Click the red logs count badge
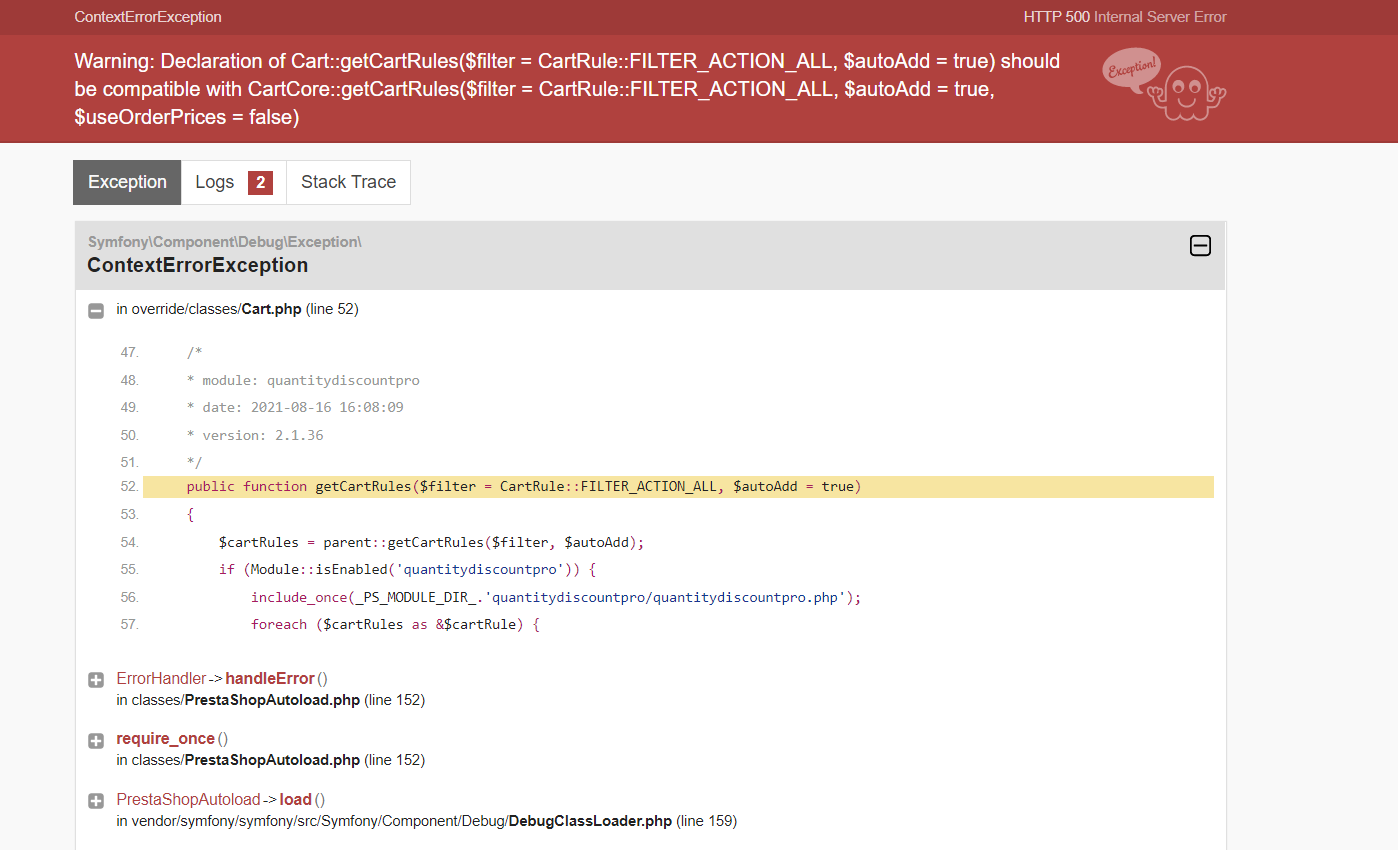Image resolution: width=1398 pixels, height=850 pixels. [x=260, y=182]
